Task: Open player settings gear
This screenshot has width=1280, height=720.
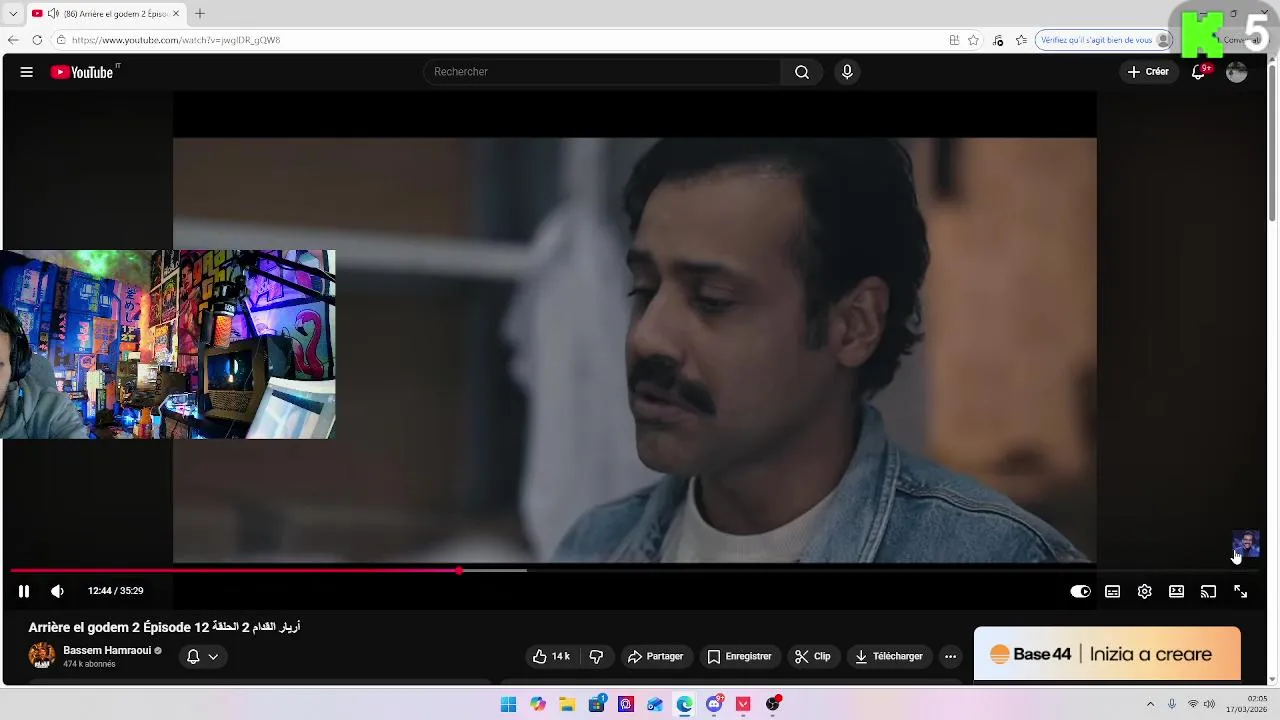Action: [1145, 592]
